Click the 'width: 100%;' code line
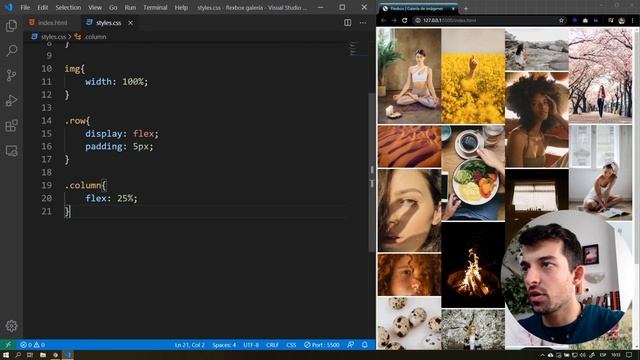Image resolution: width=640 pixels, height=360 pixels. click(x=116, y=82)
